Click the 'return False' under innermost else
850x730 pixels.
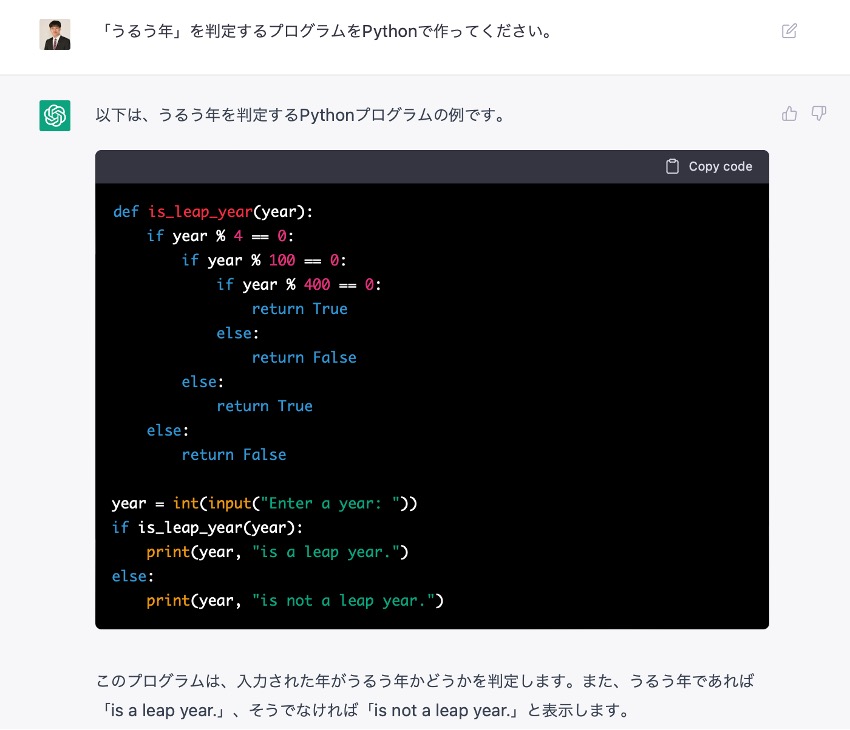tap(304, 358)
